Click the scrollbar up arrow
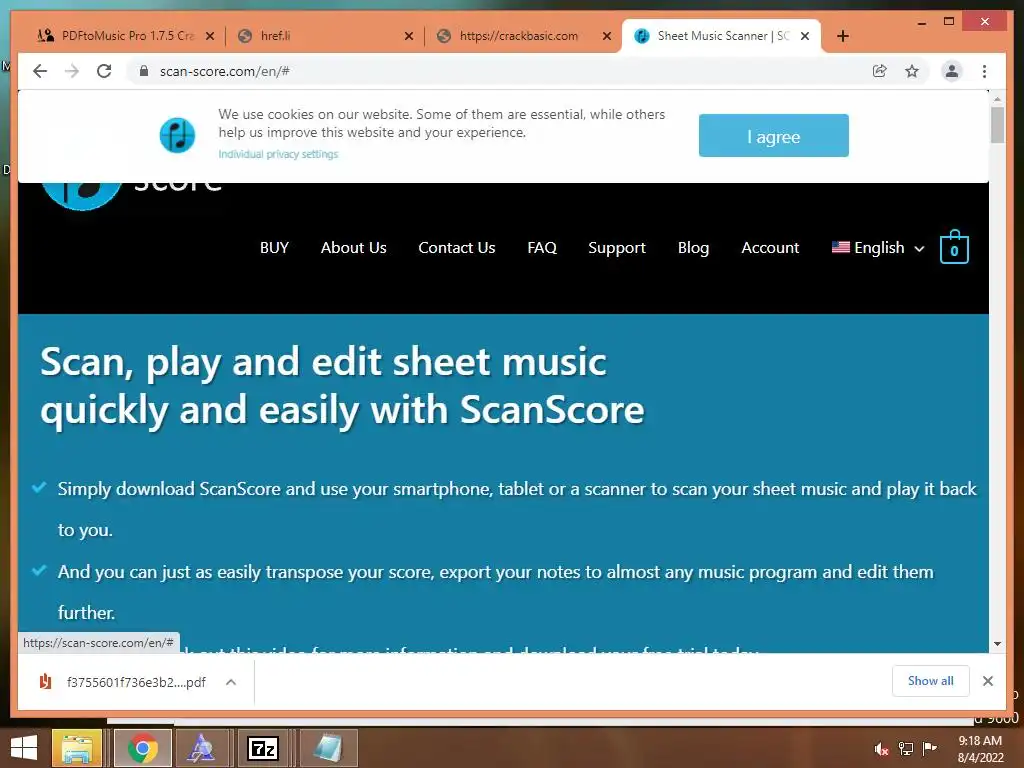The height and width of the screenshot is (768, 1024). tap(997, 99)
